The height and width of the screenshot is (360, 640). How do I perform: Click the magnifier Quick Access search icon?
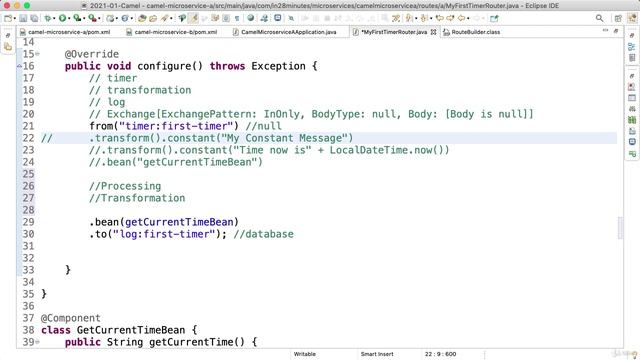pyautogui.click(x=599, y=18)
